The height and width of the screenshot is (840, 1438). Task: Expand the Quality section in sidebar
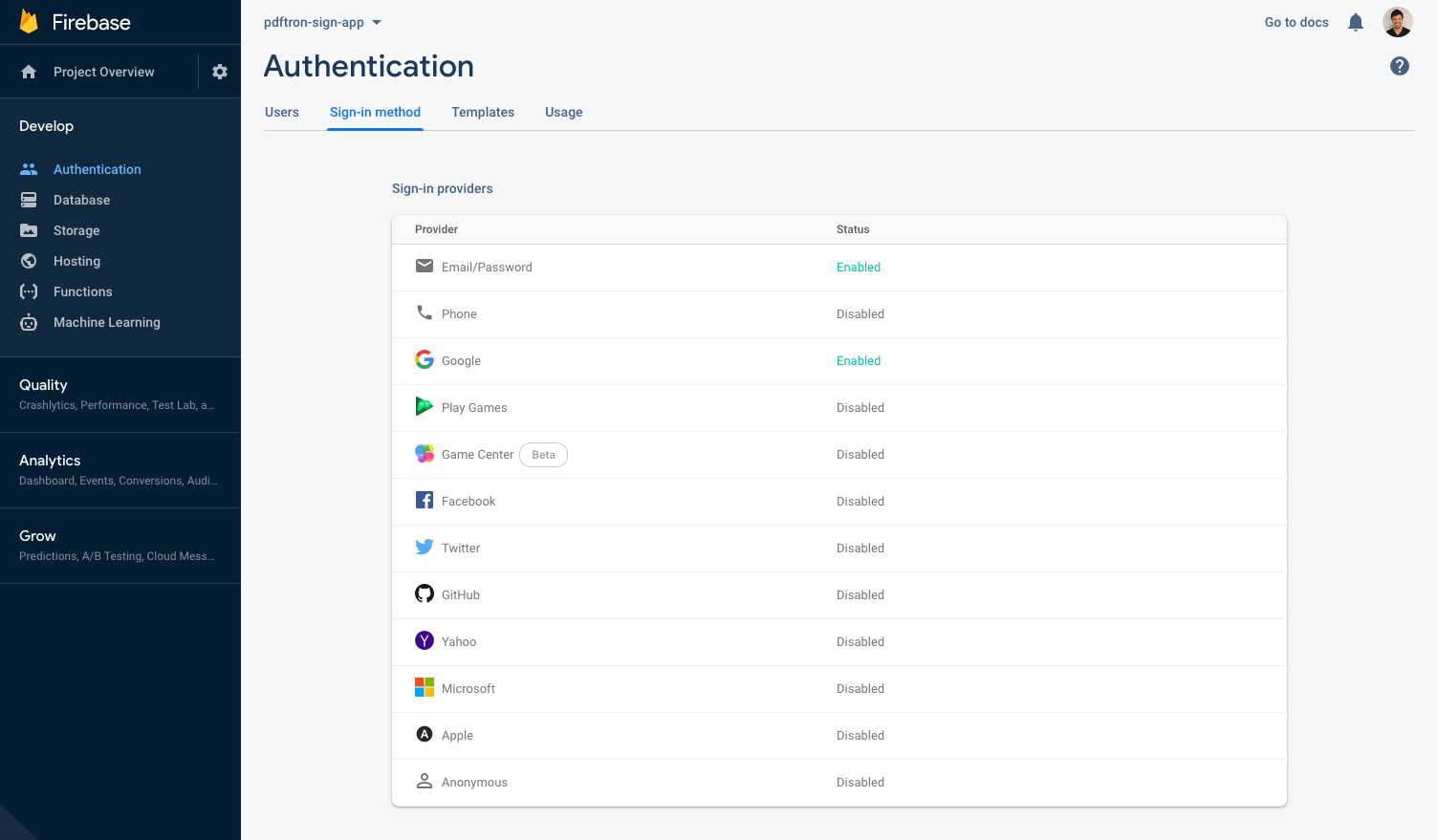pyautogui.click(x=120, y=394)
